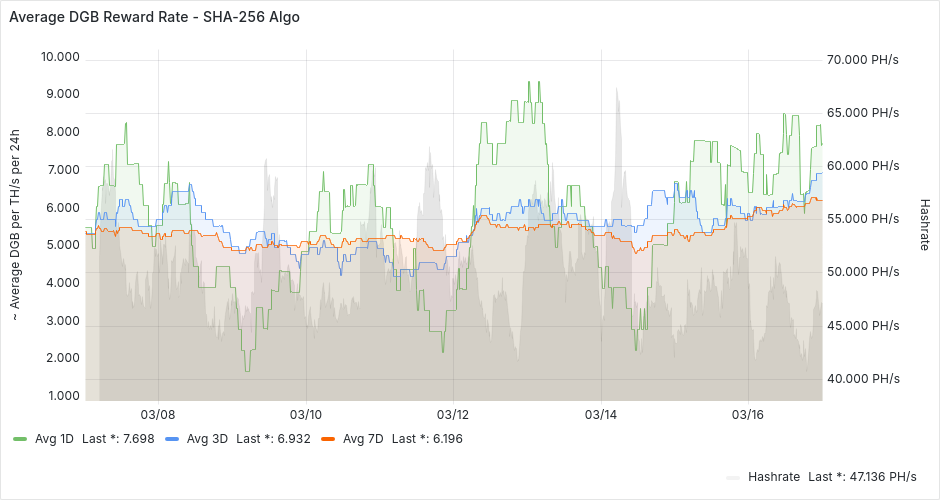Click the vertical Hashrate right axis title
The width and height of the screenshot is (940, 500).
[924, 223]
